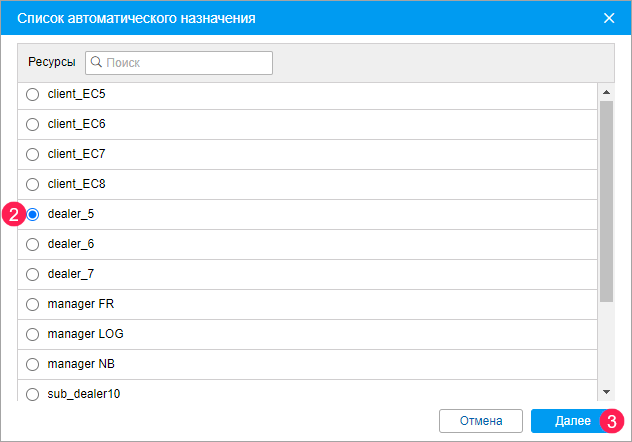
Task: Select client_EC7 radio button
Action: [x=32, y=155]
